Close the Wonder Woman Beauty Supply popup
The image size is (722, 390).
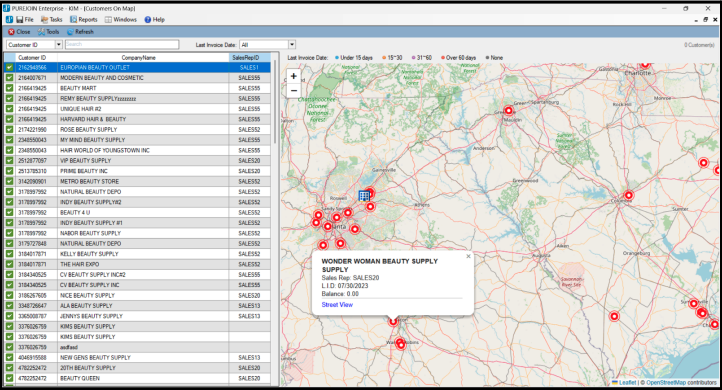[x=468, y=256]
